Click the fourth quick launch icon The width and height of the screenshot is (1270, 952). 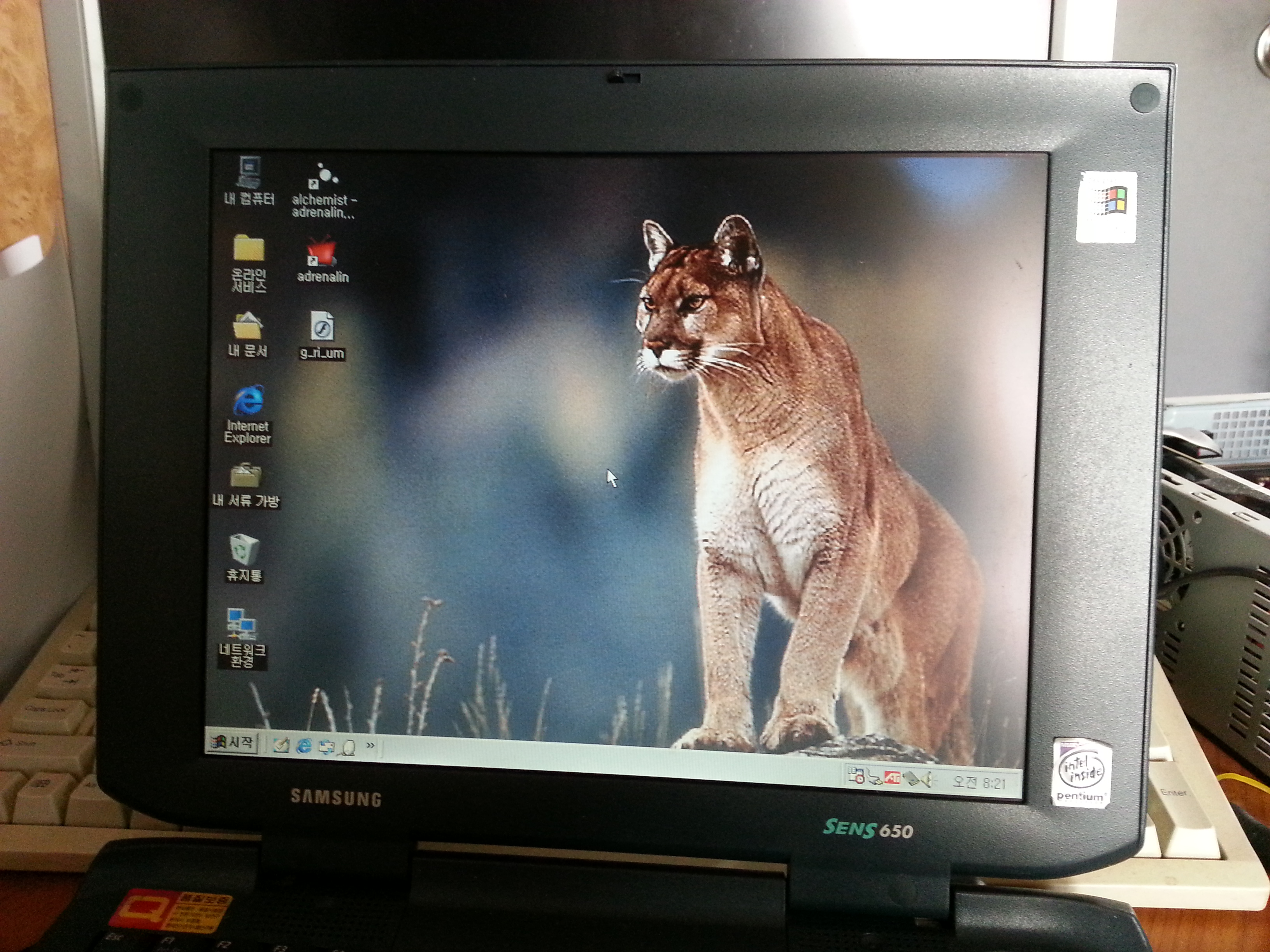(349, 747)
